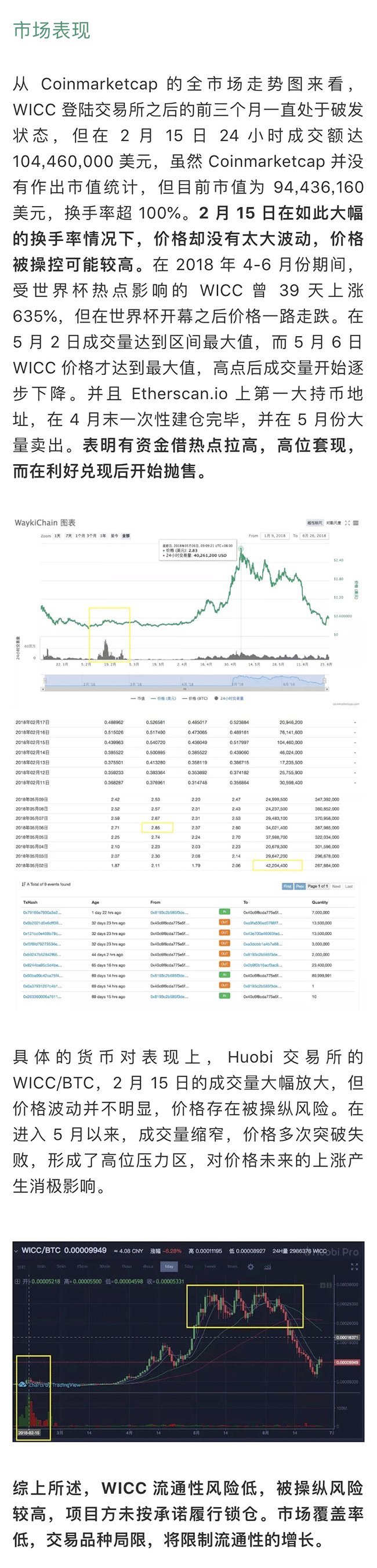
Task: Toggle the 24小时交易量 legend series
Action: pos(228,698)
